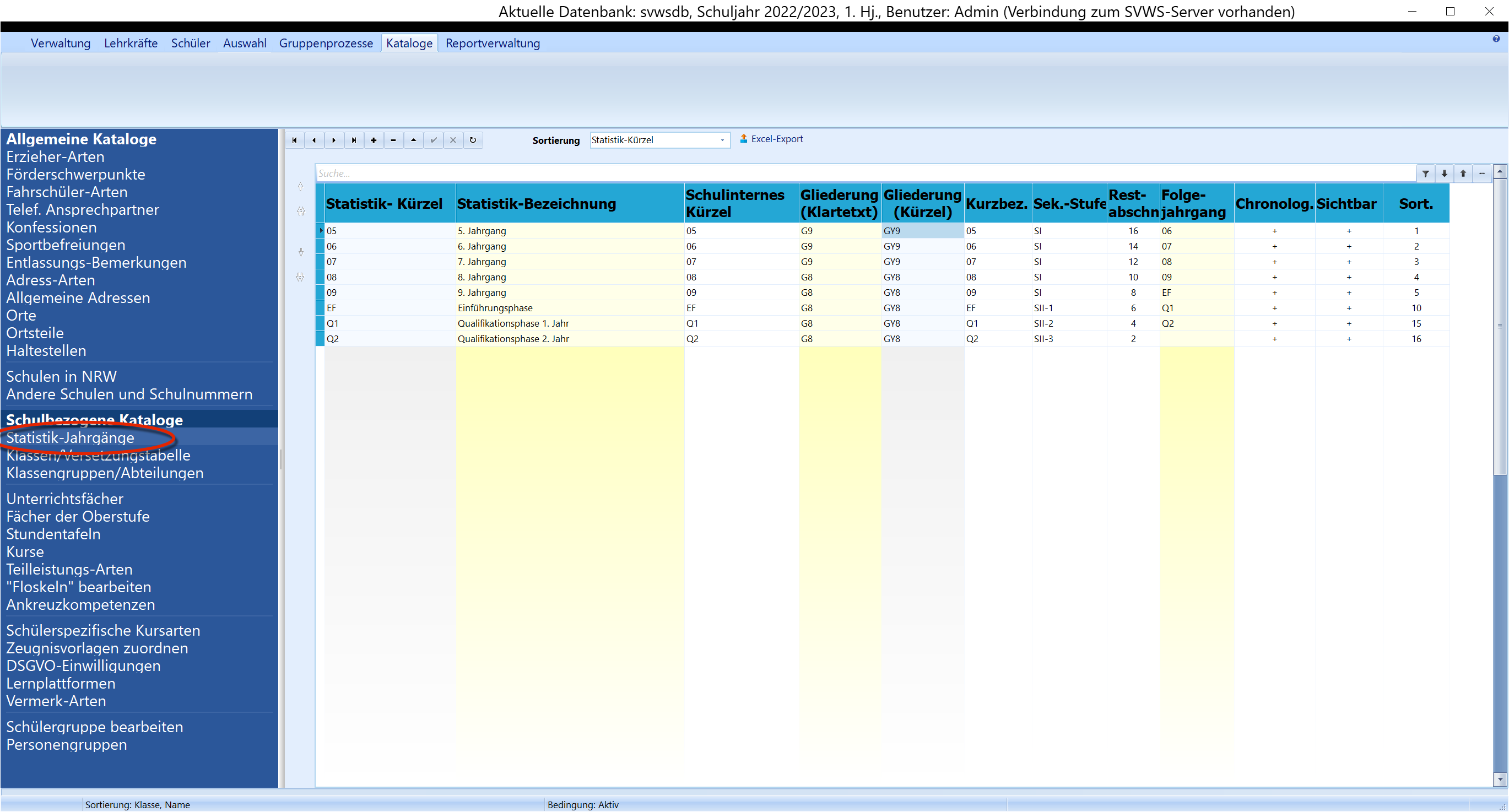Image resolution: width=1509 pixels, height=812 pixels.
Task: Open Förderschwerpunkte catalog
Action: (75, 175)
